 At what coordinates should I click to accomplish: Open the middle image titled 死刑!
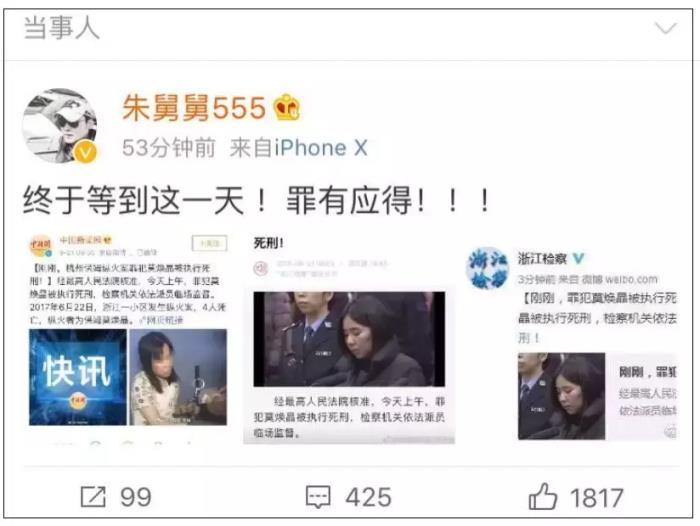pos(349,338)
